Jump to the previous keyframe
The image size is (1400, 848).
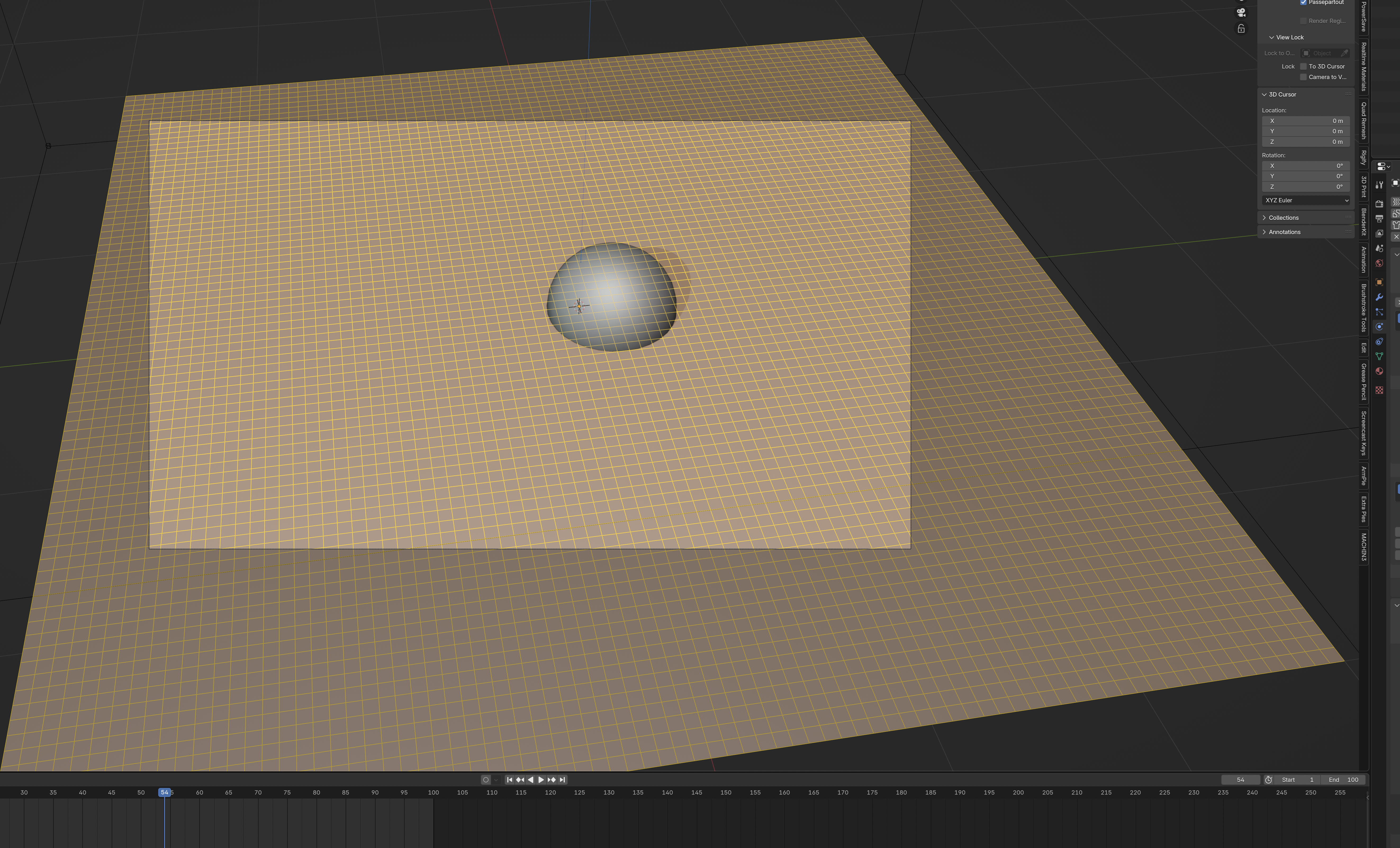tap(520, 780)
